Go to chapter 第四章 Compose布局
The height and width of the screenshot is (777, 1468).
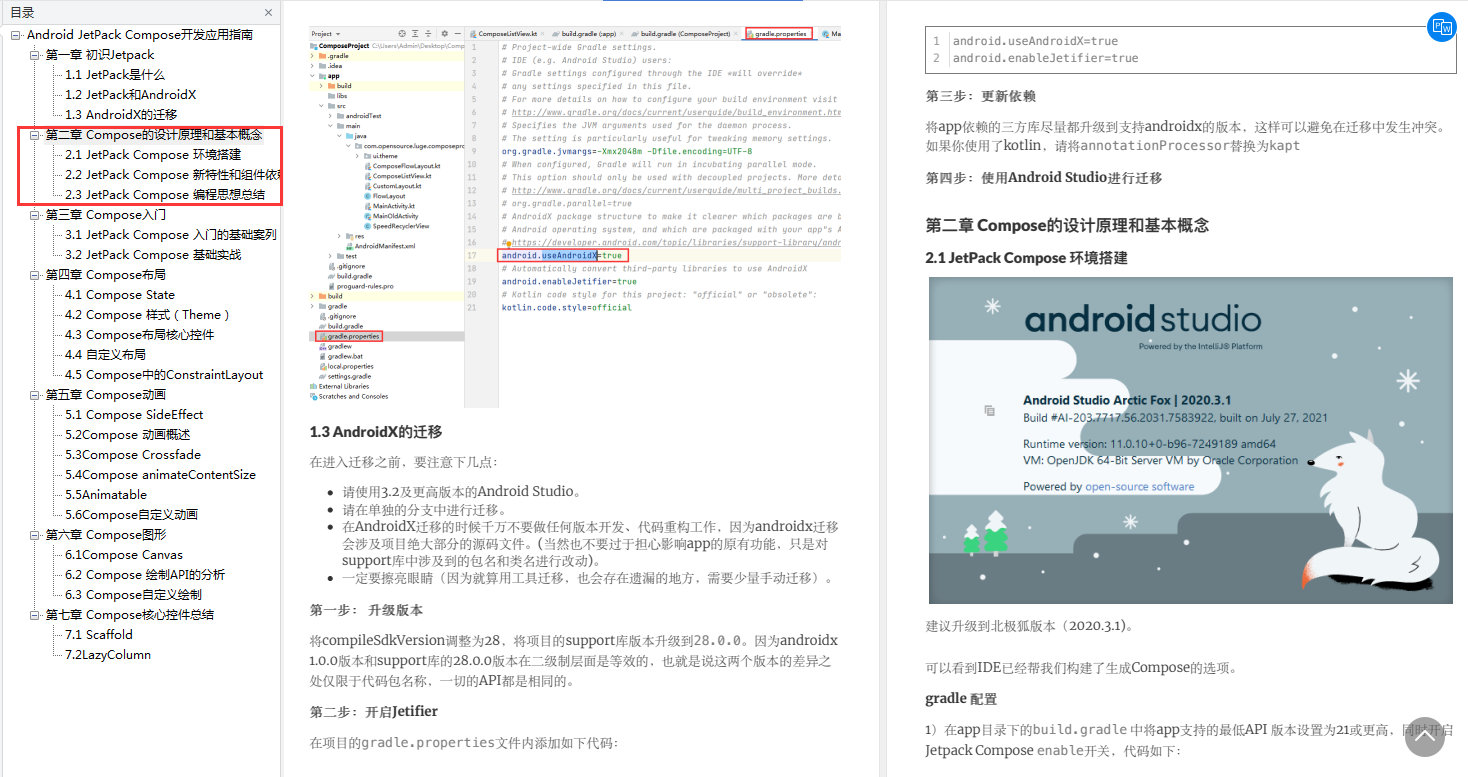pyautogui.click(x=106, y=275)
